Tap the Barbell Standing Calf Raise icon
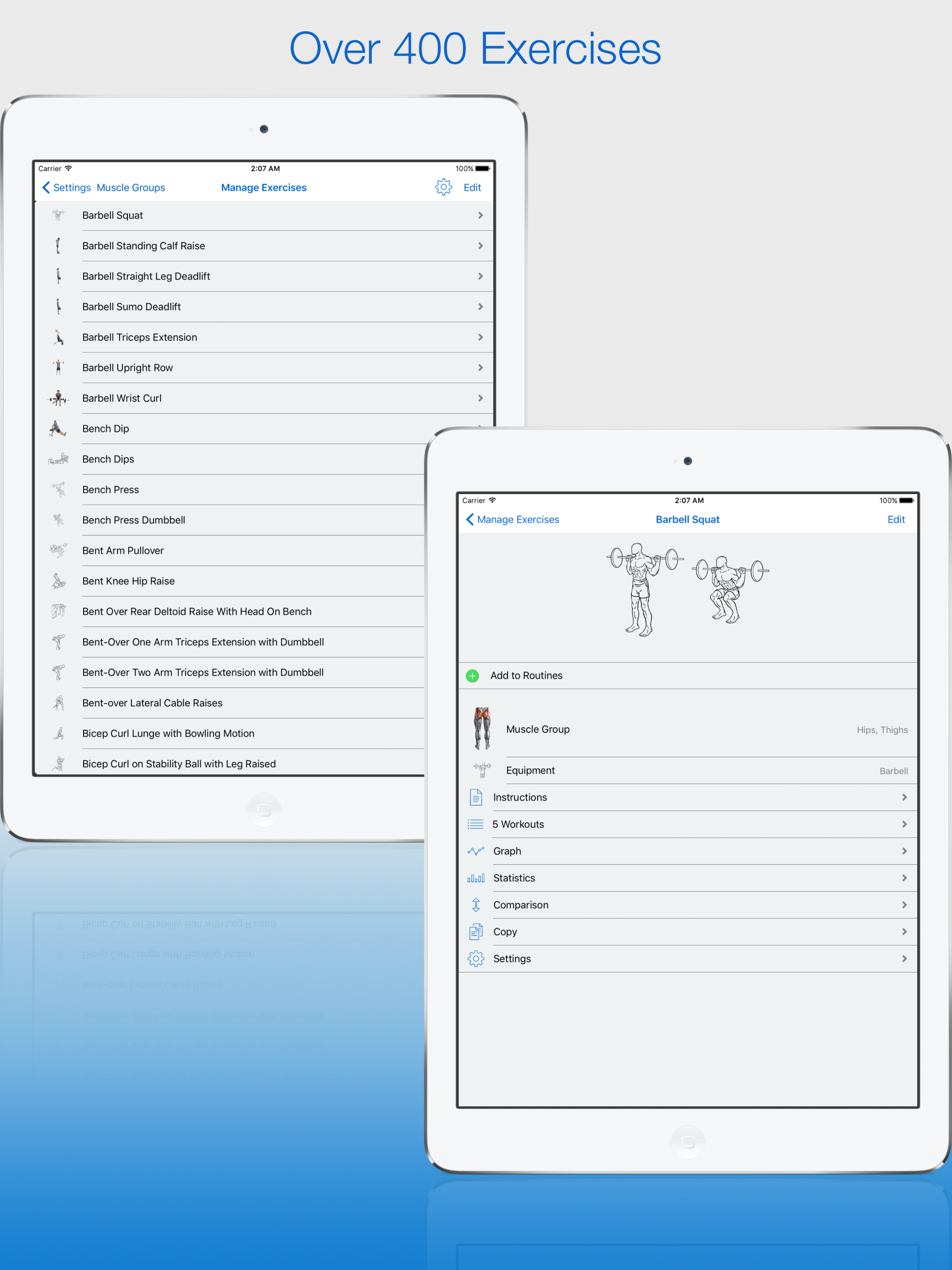This screenshot has height=1270, width=952. [x=58, y=246]
